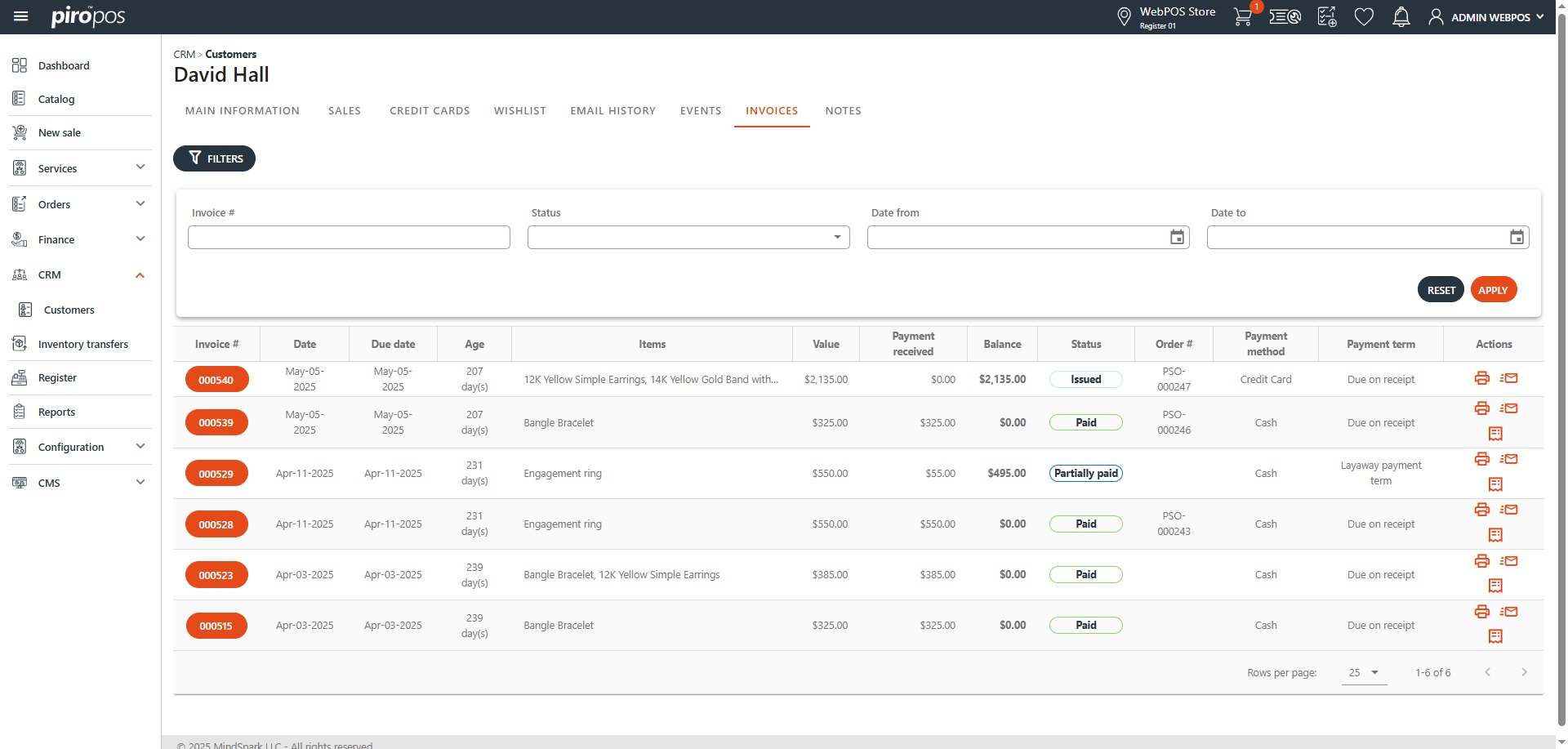Open the Status filter dropdown
1568x749 pixels.
[x=688, y=238]
